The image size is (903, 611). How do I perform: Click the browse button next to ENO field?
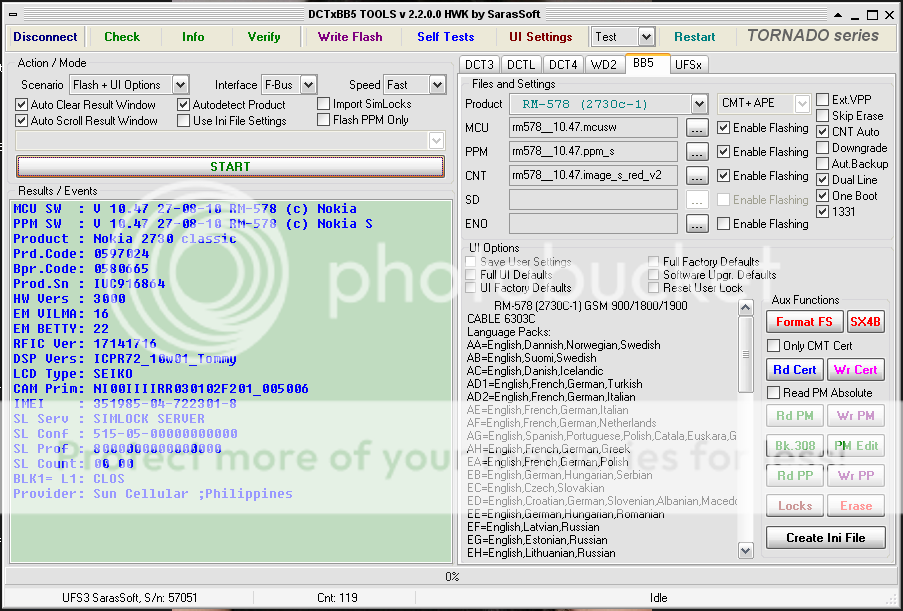(697, 224)
